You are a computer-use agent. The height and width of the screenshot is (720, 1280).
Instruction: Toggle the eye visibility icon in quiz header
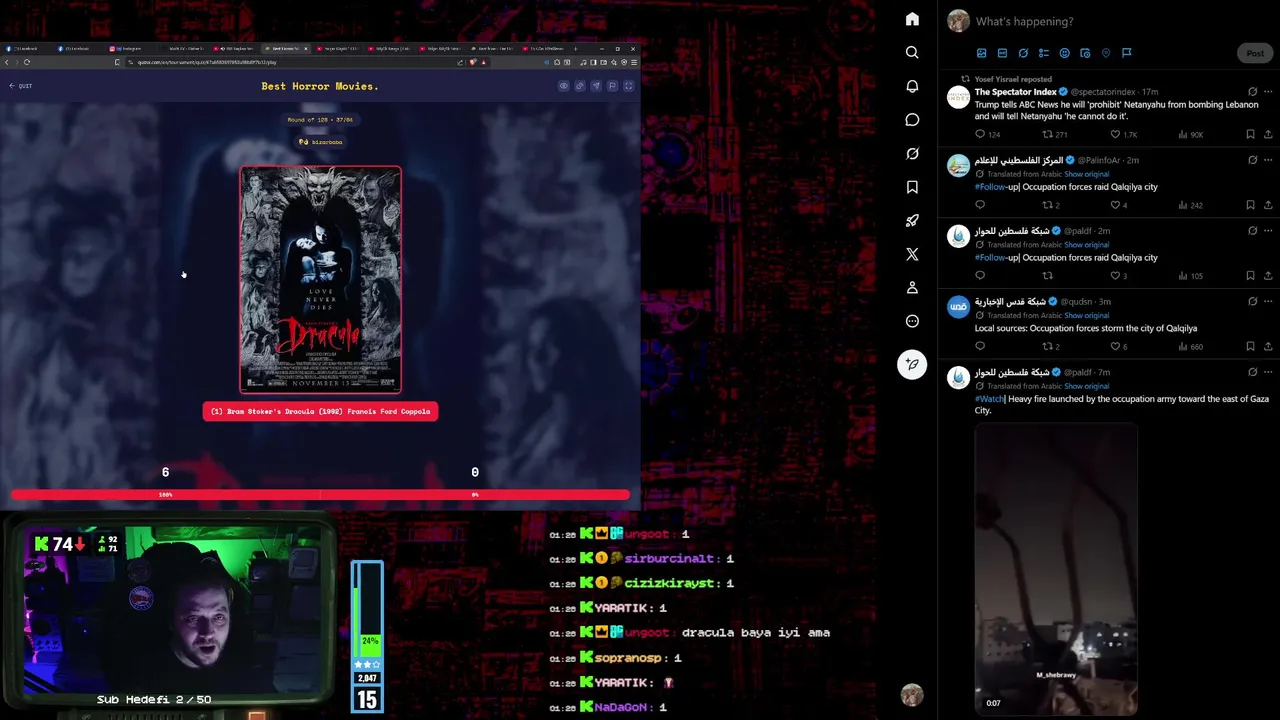coord(563,86)
